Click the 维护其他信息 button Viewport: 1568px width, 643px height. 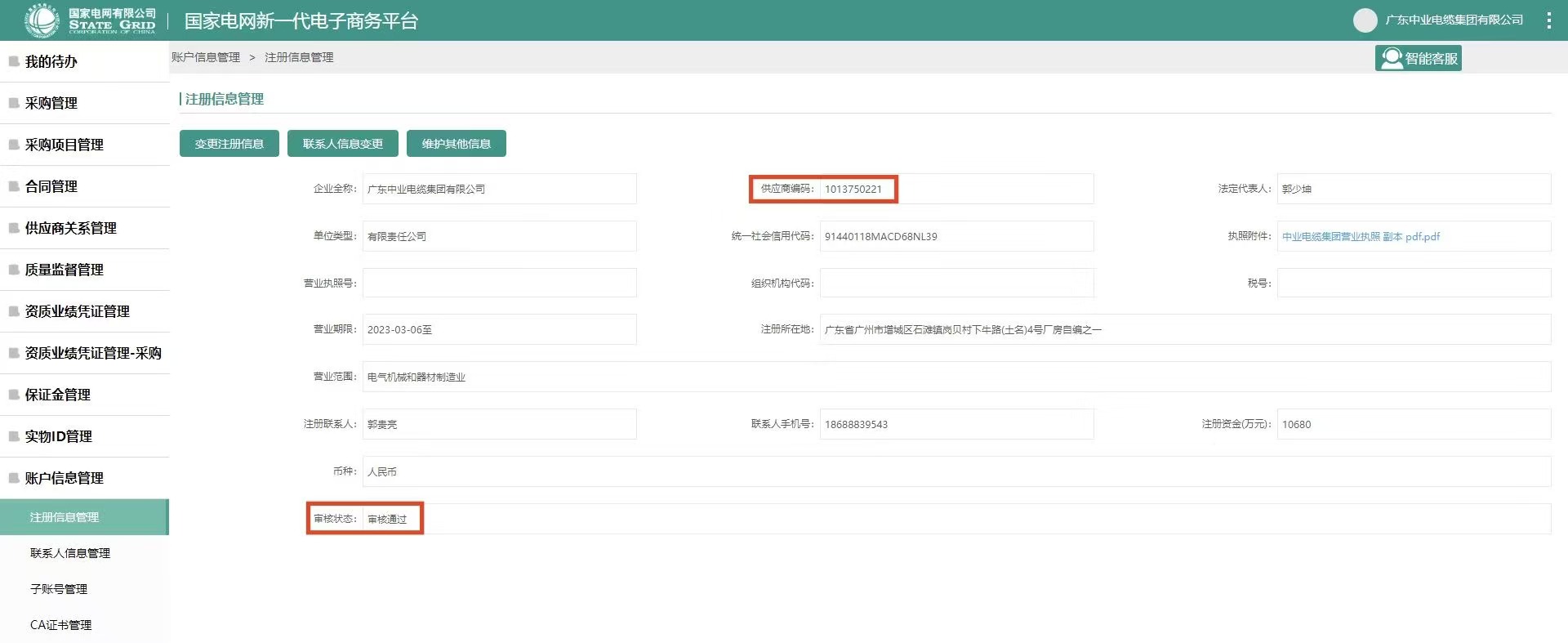[x=457, y=144]
